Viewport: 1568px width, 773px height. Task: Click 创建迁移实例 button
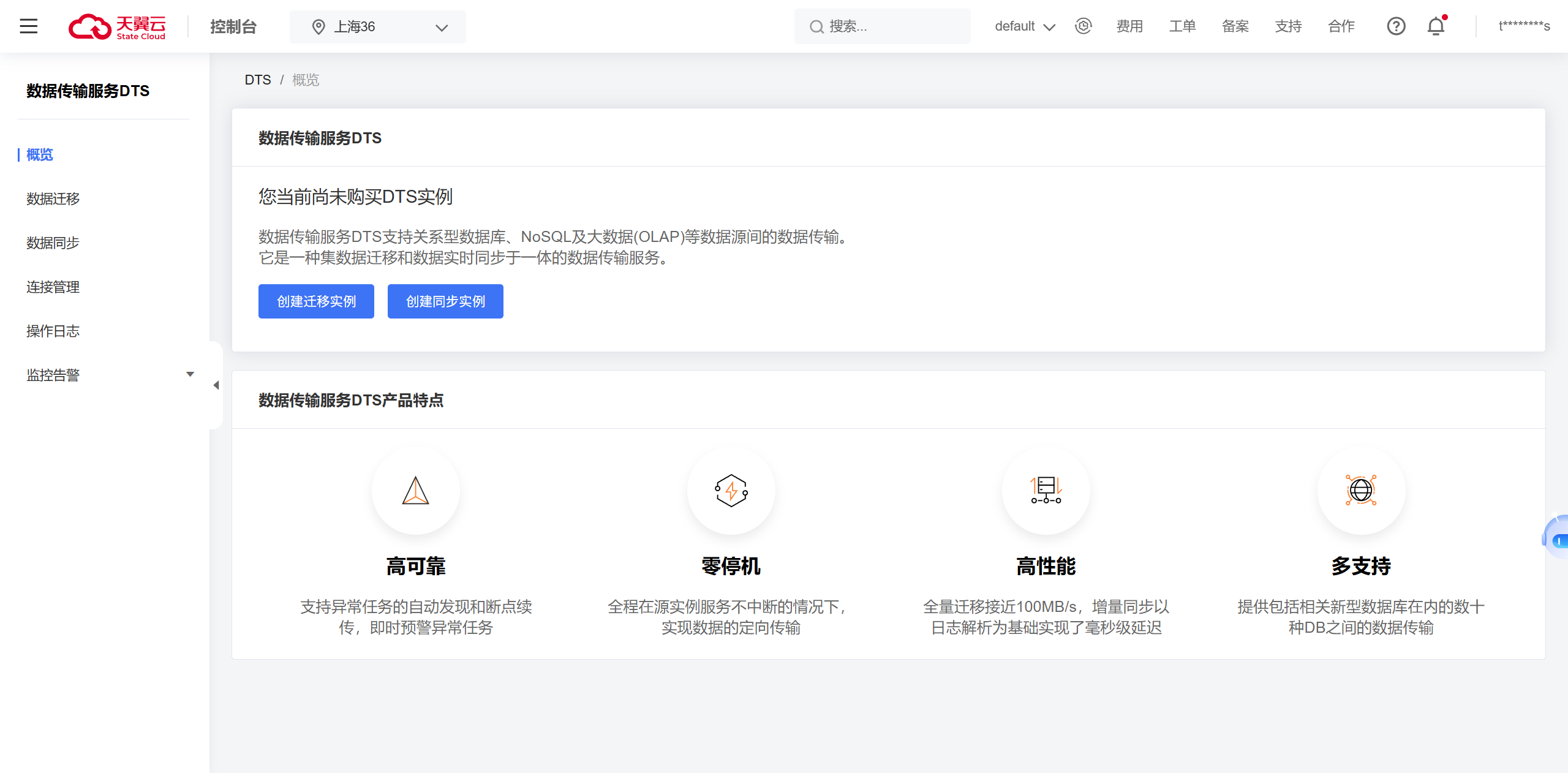pos(316,301)
